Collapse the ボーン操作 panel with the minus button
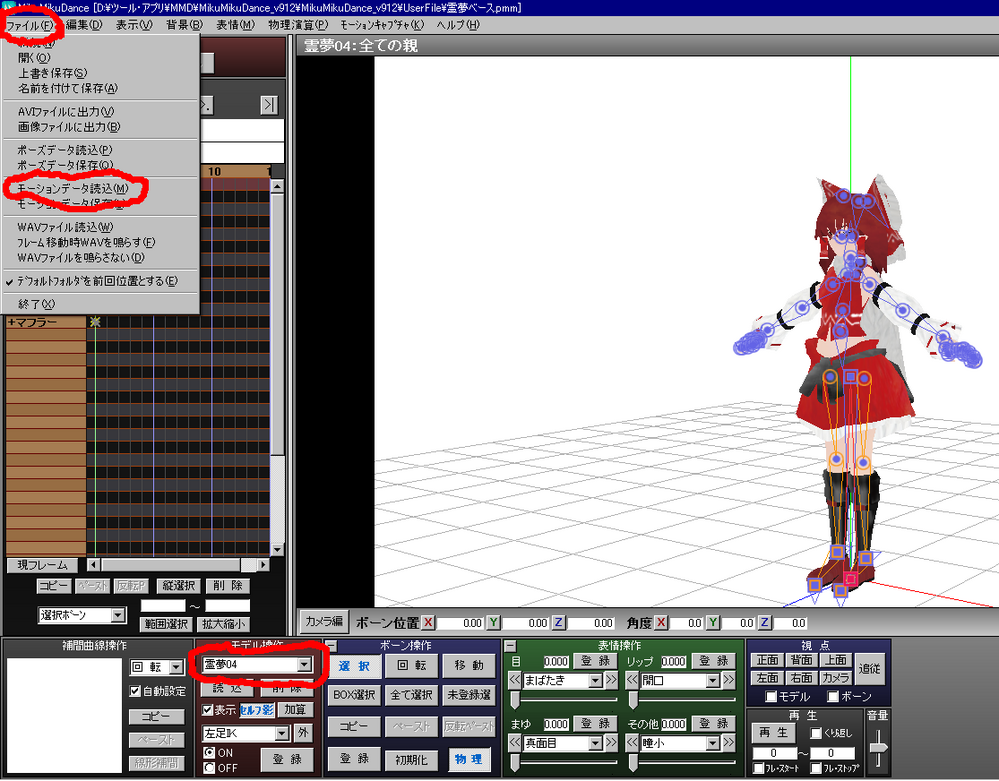 pyautogui.click(x=331, y=645)
